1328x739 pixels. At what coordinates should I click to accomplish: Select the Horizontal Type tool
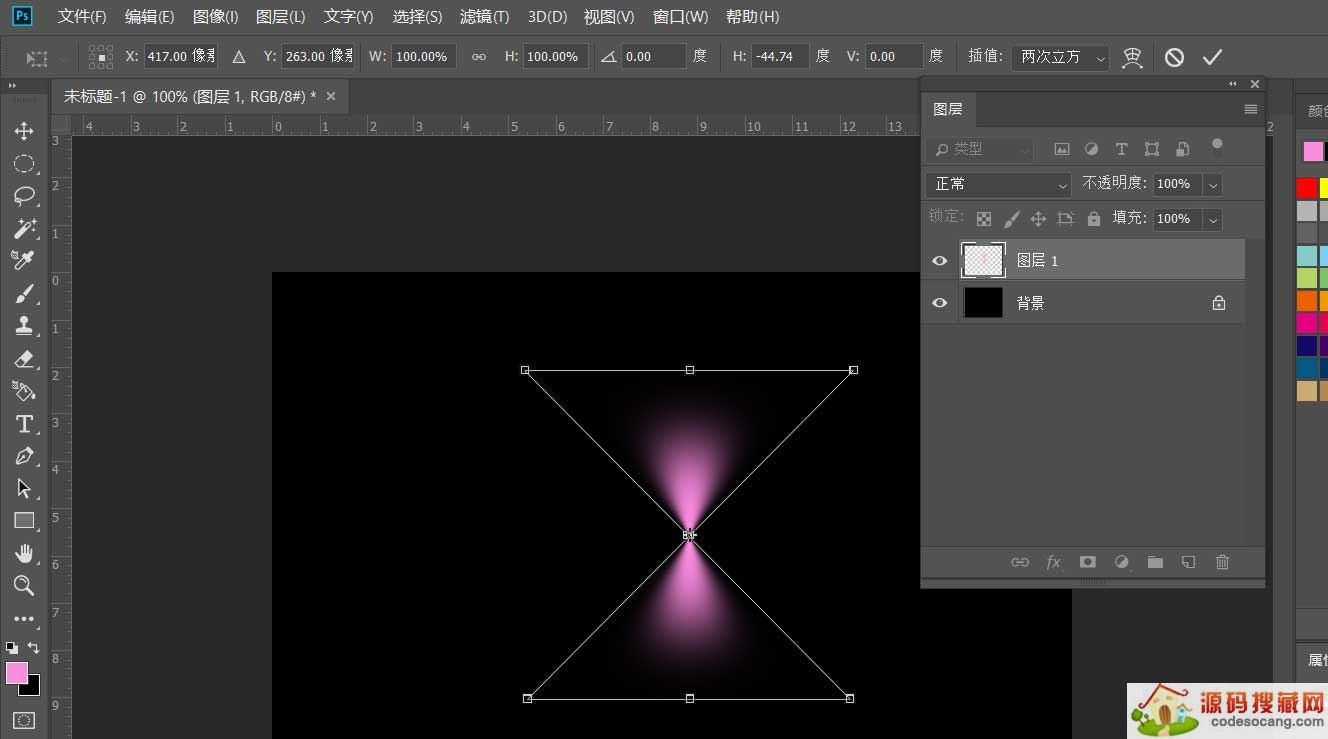coord(24,423)
